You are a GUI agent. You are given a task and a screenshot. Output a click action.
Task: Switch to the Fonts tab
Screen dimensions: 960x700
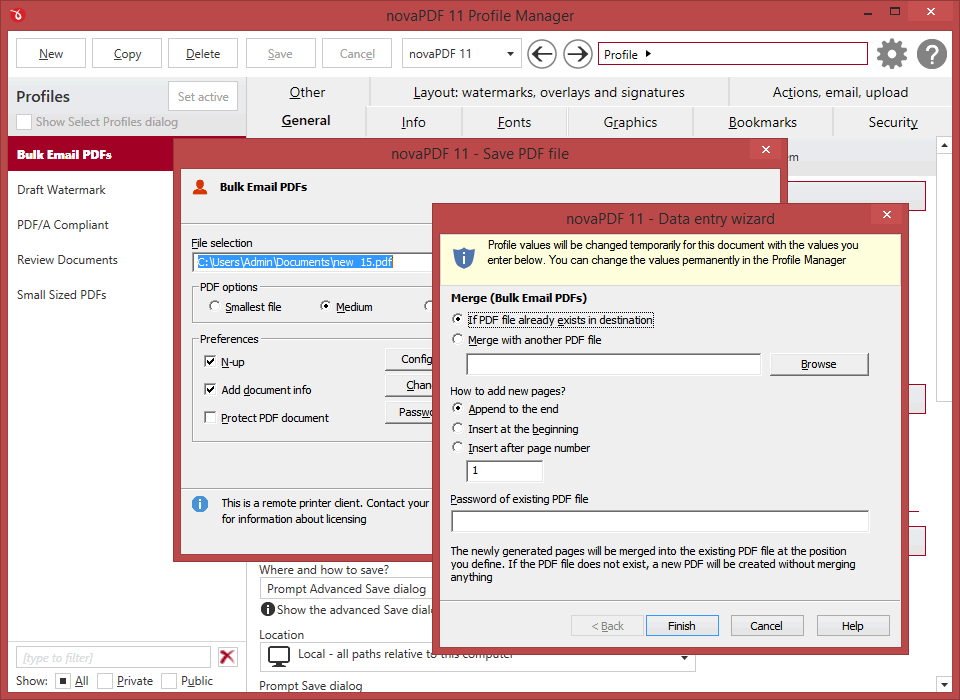click(x=514, y=122)
